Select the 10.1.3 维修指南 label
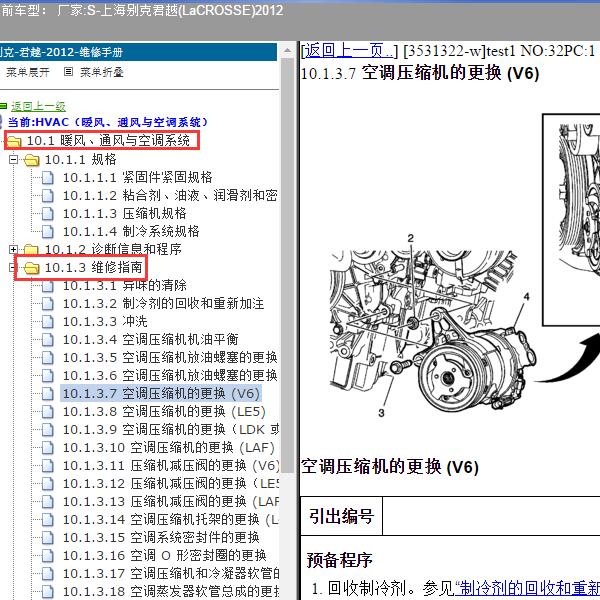This screenshot has height=600, width=600. [x=94, y=267]
